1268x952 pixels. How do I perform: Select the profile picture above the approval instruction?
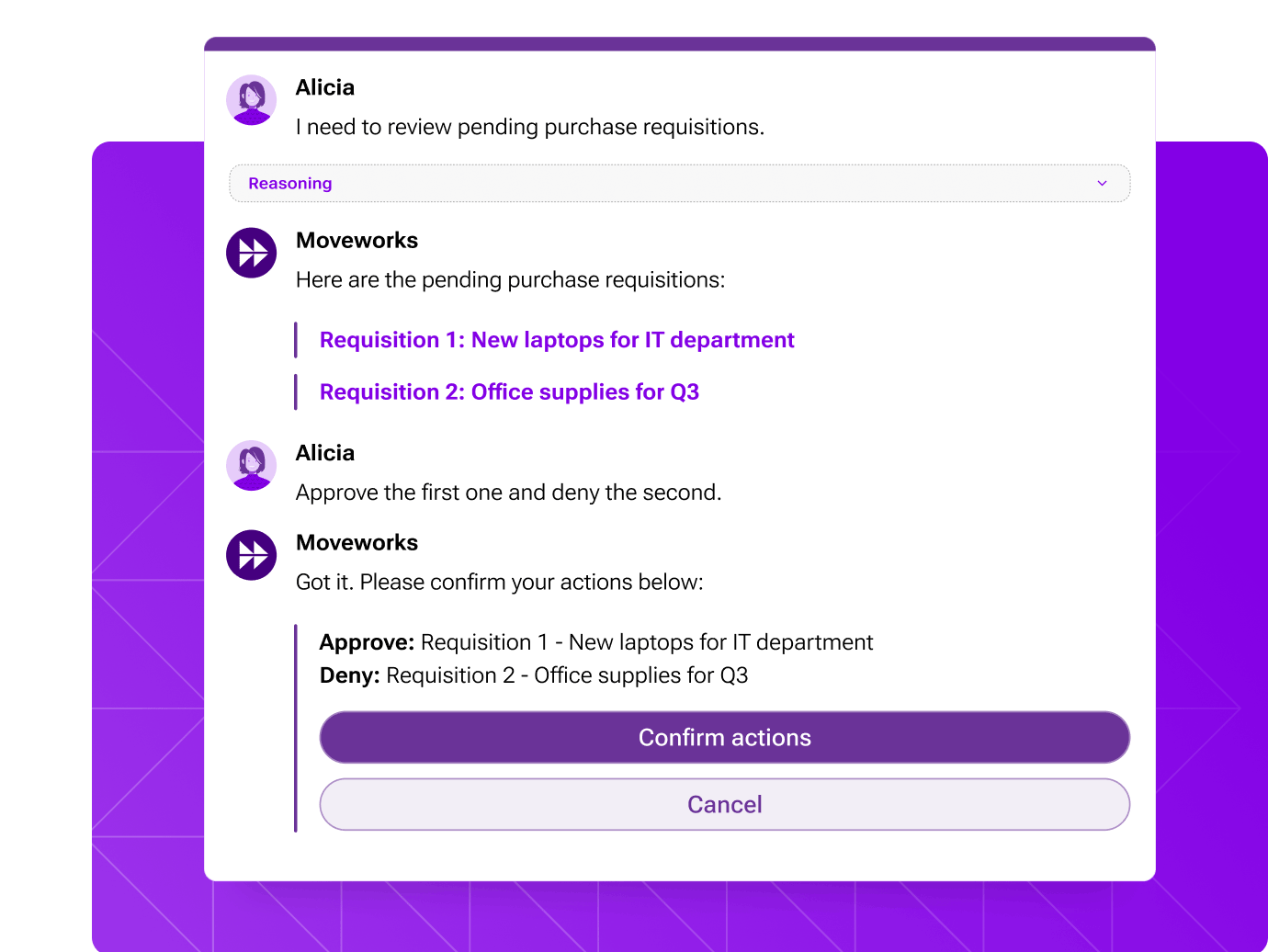(x=251, y=465)
